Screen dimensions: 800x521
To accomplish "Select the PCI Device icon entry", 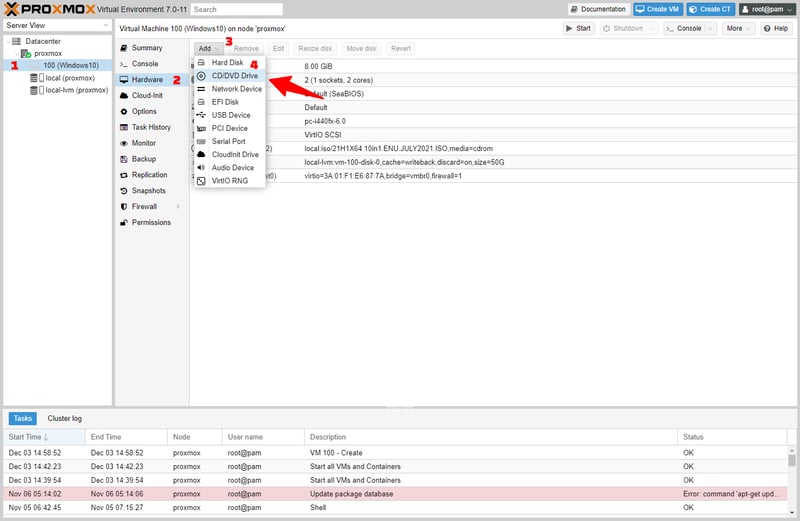I will click(201, 128).
